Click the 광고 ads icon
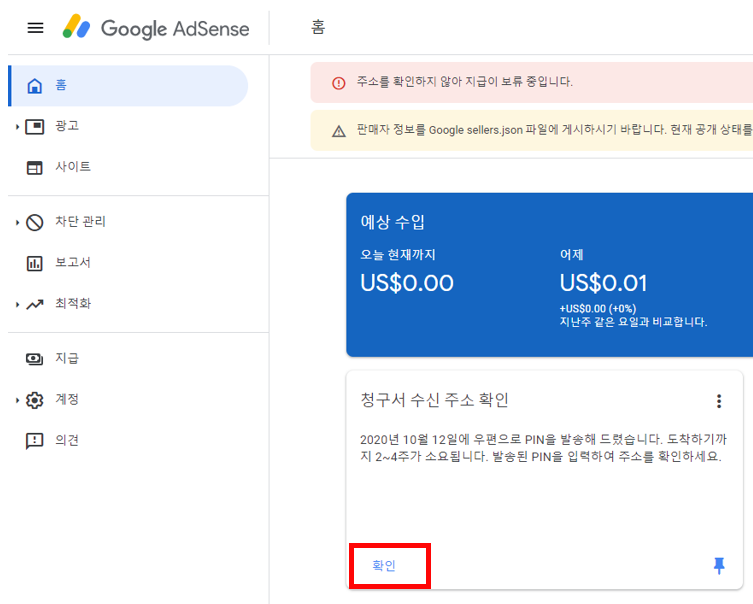 [35, 126]
